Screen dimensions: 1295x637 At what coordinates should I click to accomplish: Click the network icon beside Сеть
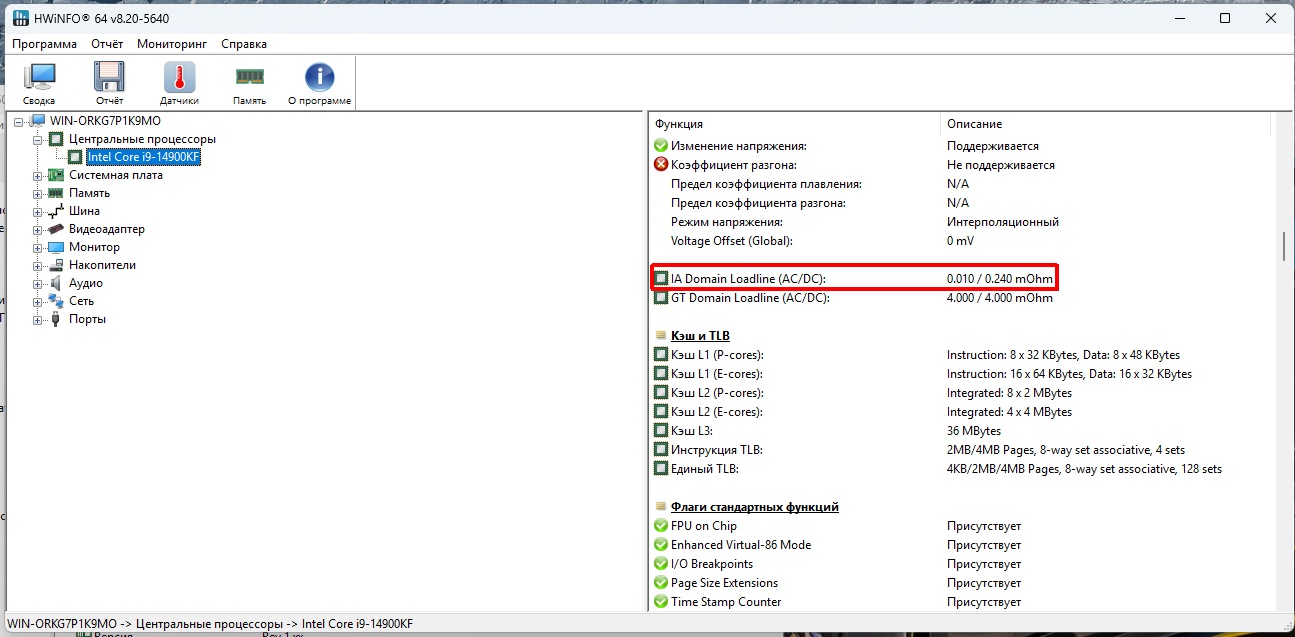(x=56, y=301)
